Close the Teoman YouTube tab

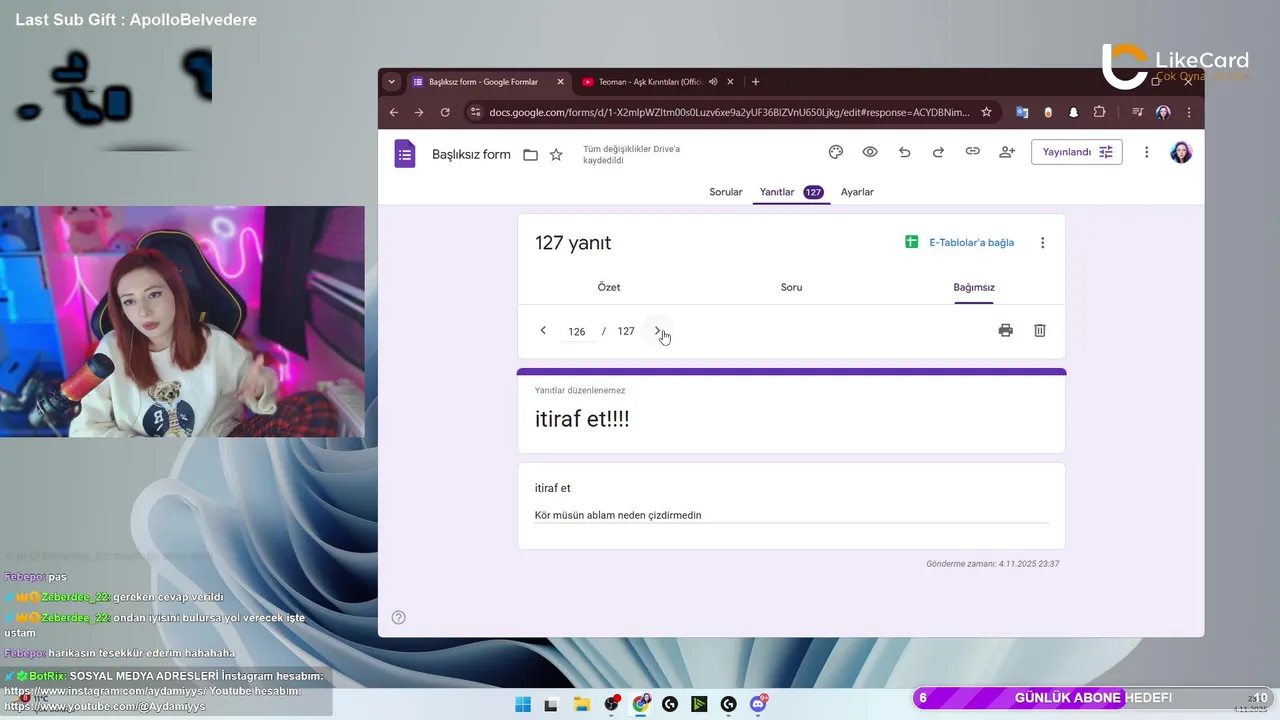point(731,82)
